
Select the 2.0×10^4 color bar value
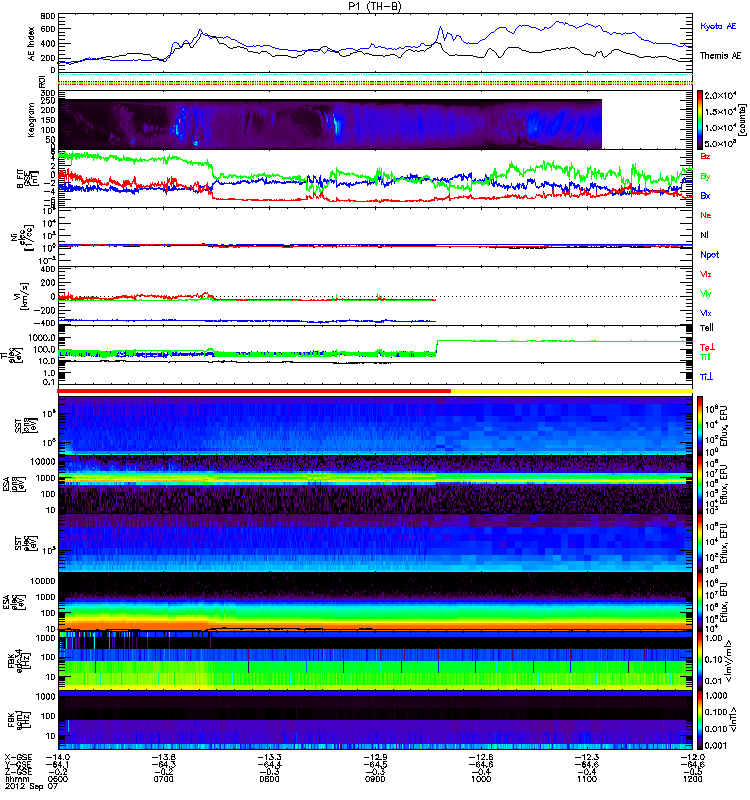(x=720, y=96)
